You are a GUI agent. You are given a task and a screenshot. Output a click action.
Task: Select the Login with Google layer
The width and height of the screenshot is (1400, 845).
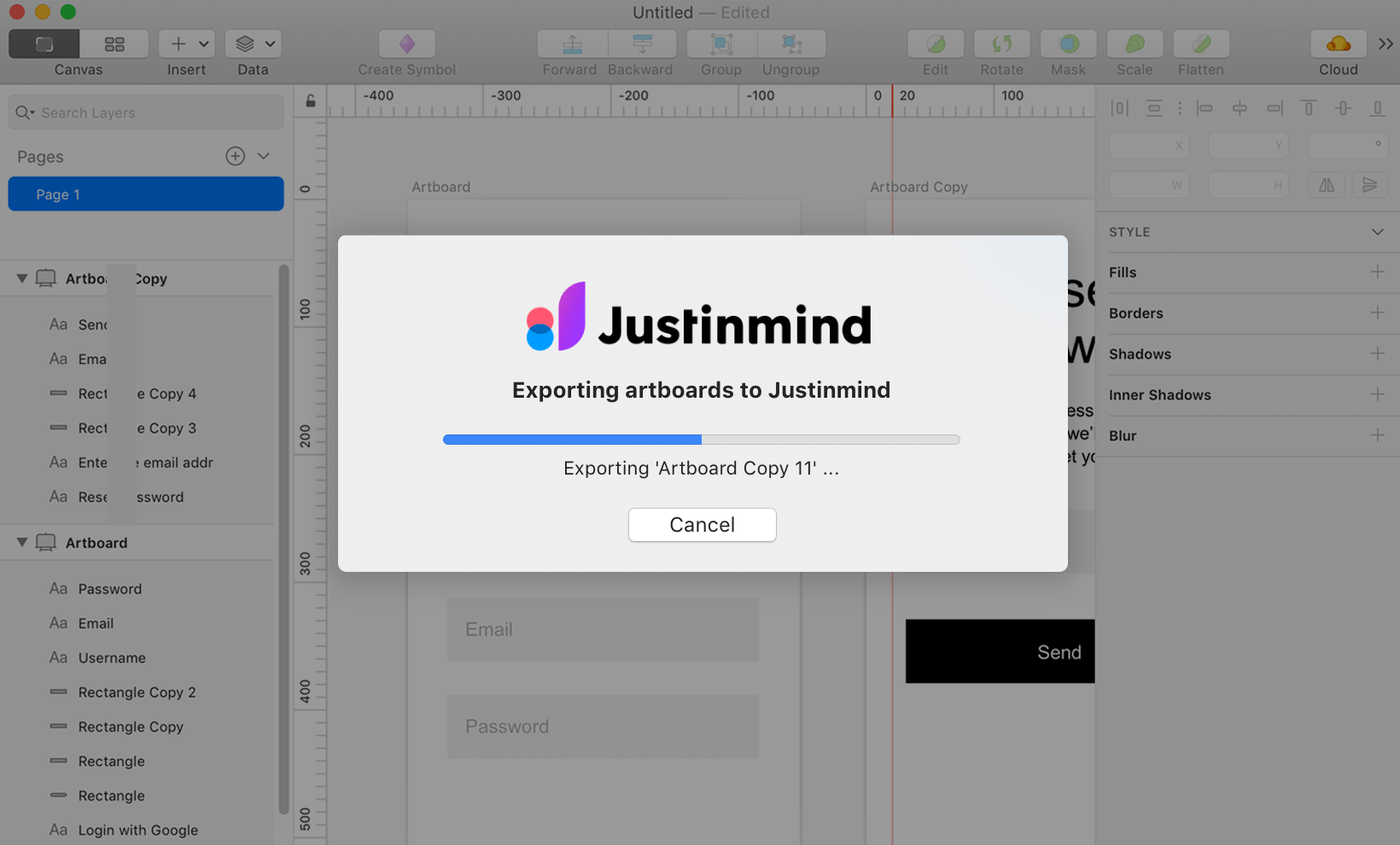[x=137, y=830]
